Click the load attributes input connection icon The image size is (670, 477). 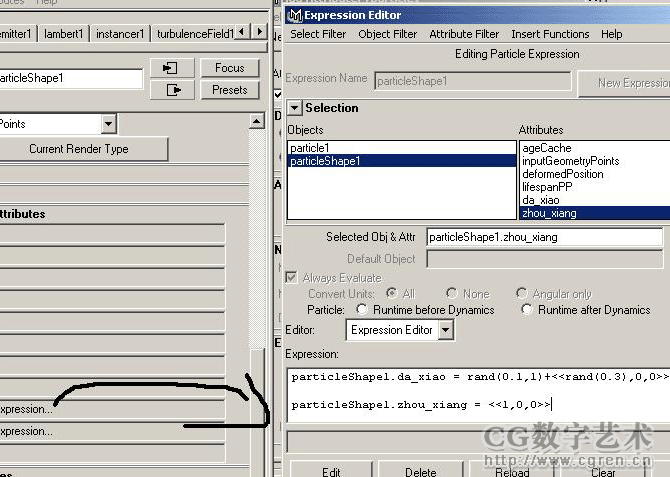tap(172, 68)
